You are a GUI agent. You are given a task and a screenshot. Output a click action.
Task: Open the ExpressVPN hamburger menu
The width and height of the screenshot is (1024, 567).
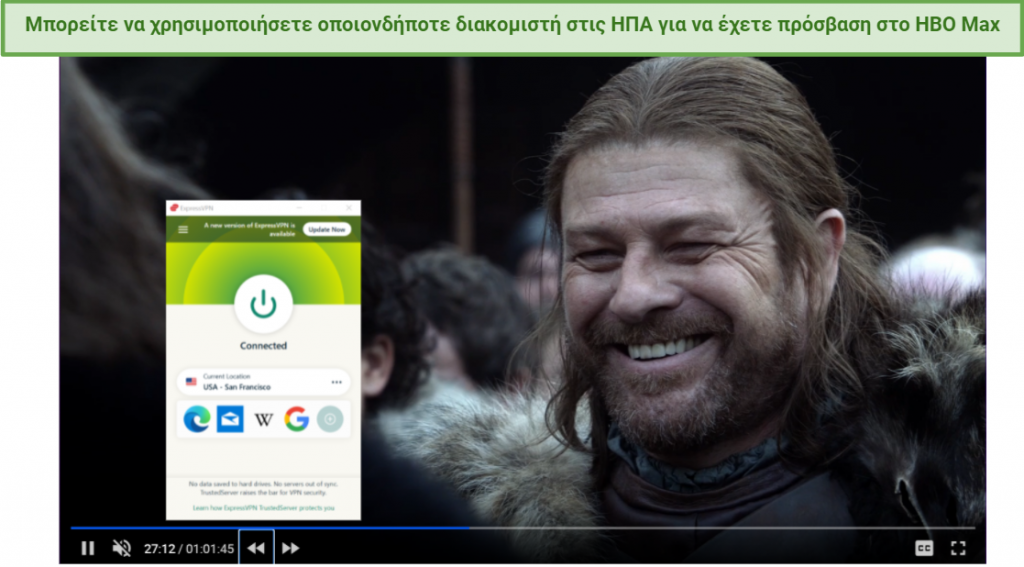[x=183, y=229]
